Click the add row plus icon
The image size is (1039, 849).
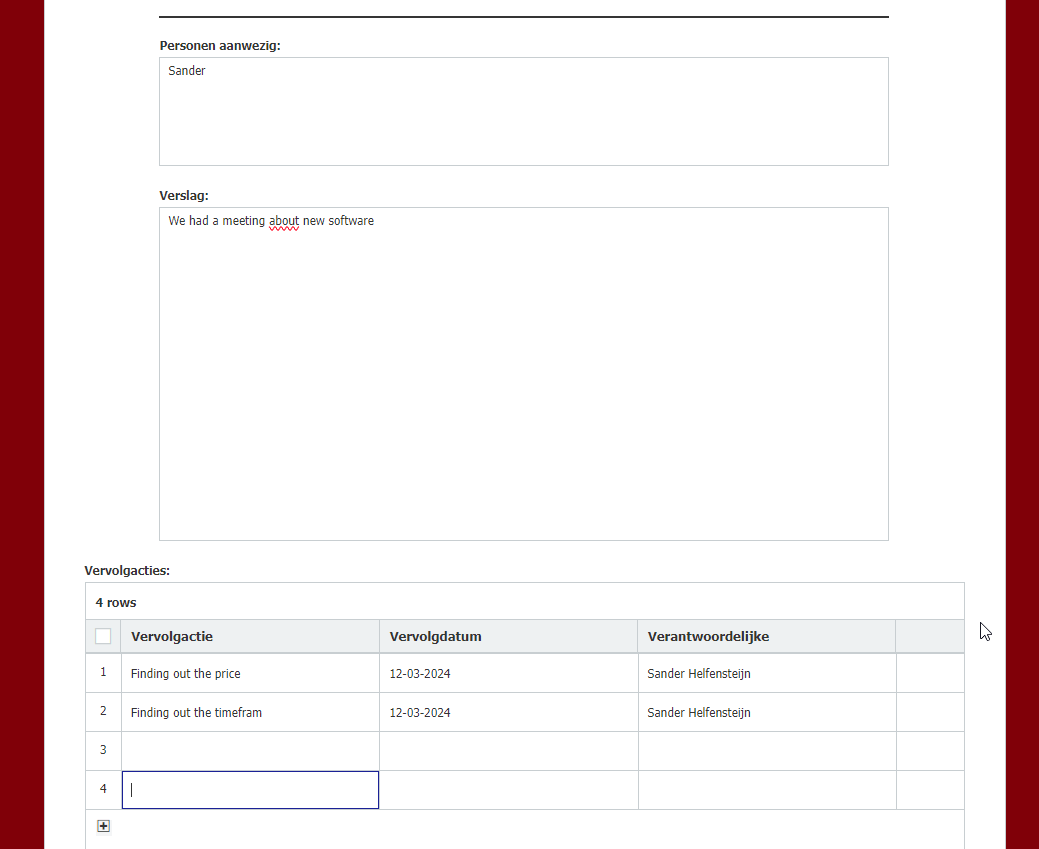103,826
